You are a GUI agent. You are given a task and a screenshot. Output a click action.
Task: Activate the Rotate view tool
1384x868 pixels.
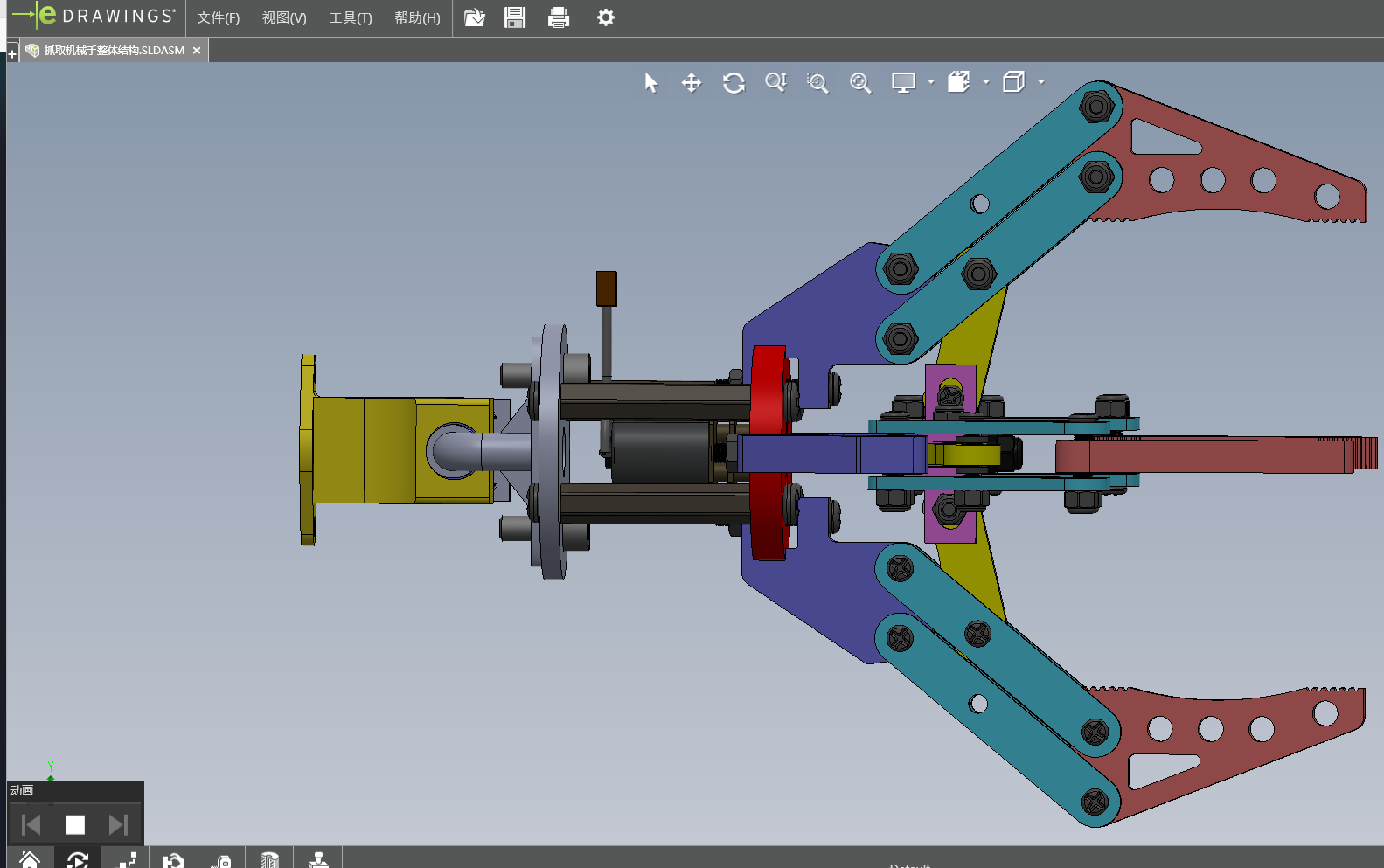(x=734, y=83)
